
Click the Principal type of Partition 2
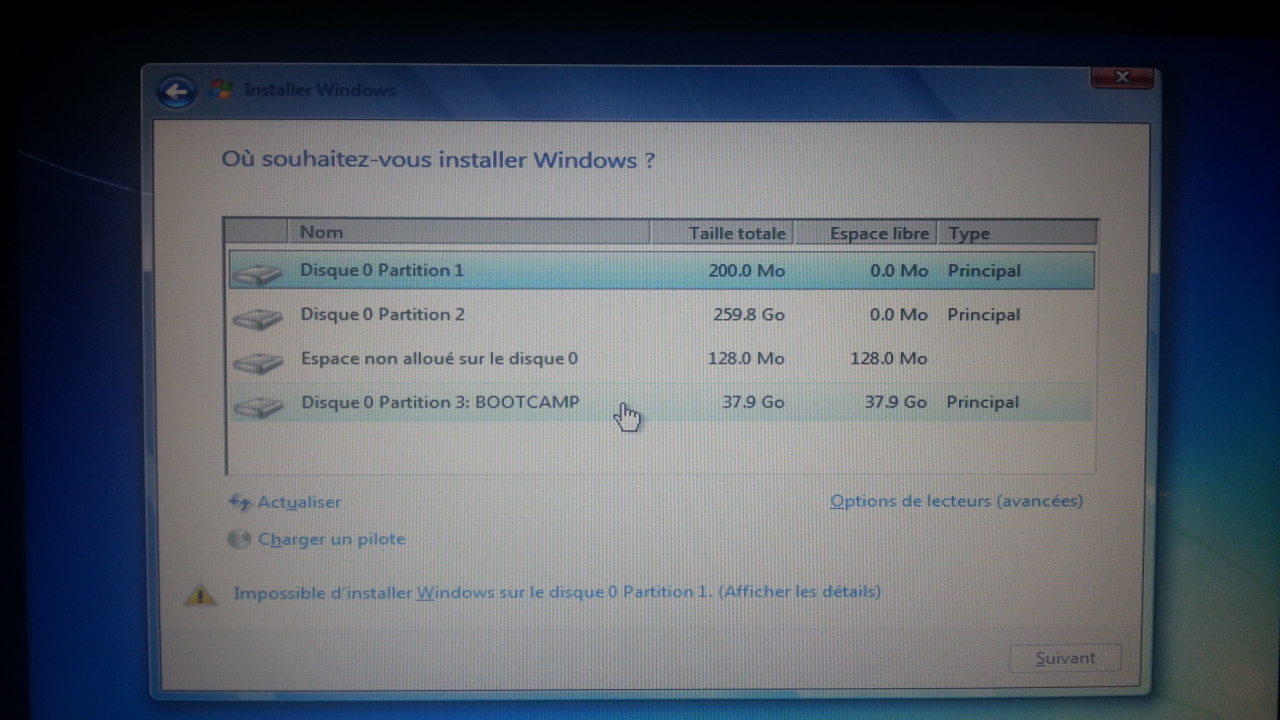point(984,315)
